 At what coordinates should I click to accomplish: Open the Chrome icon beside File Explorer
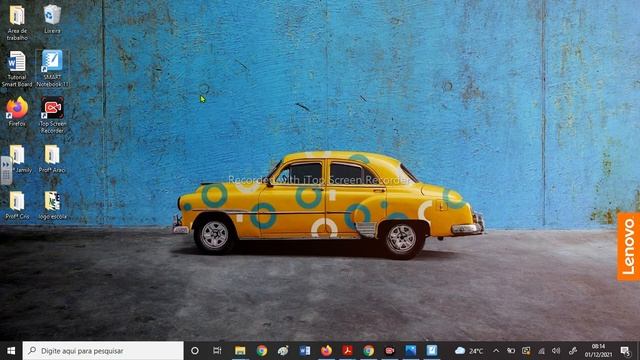click(262, 351)
